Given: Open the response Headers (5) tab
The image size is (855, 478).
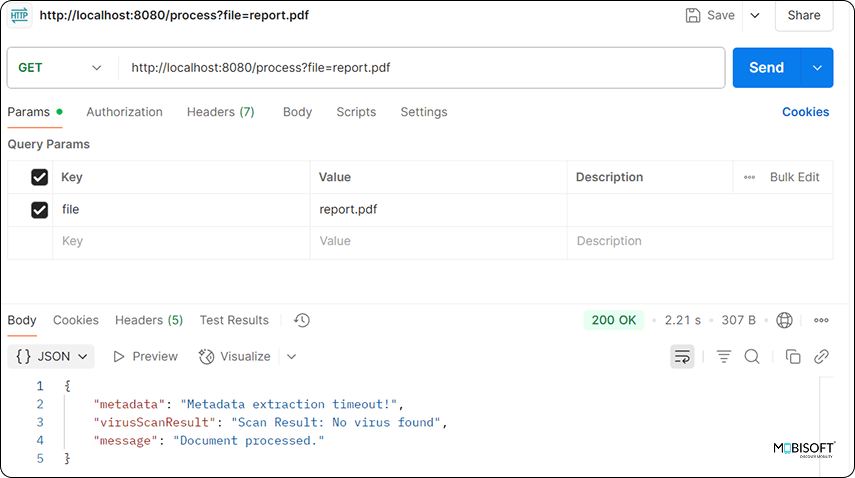Looking at the screenshot, I should (149, 320).
